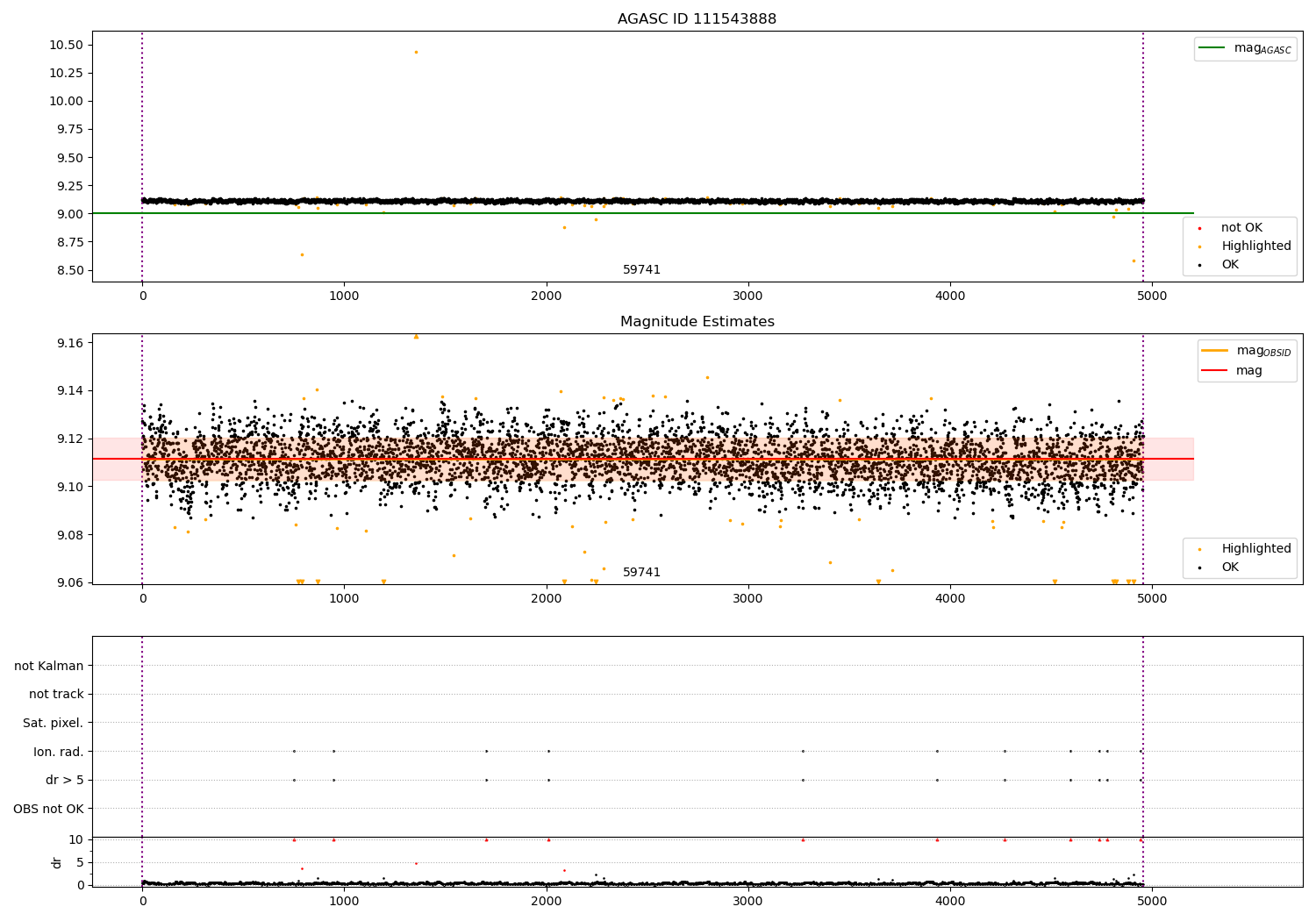1316x921 pixels.
Task: Click the rotated 'dr' y-axis label
Action: pos(57,862)
